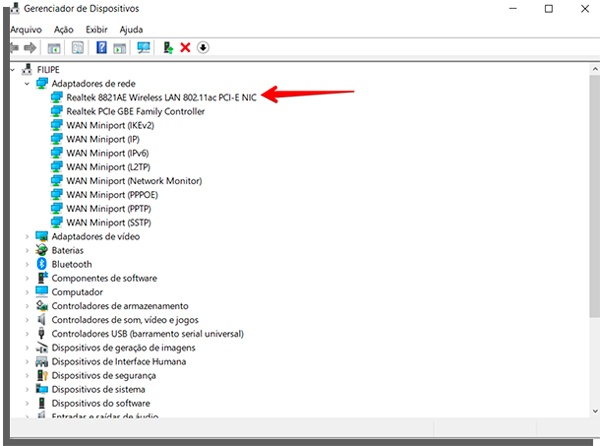This screenshot has height=446, width=600.
Task: Click the Adaptadores de rede icon
Action: (x=42, y=83)
